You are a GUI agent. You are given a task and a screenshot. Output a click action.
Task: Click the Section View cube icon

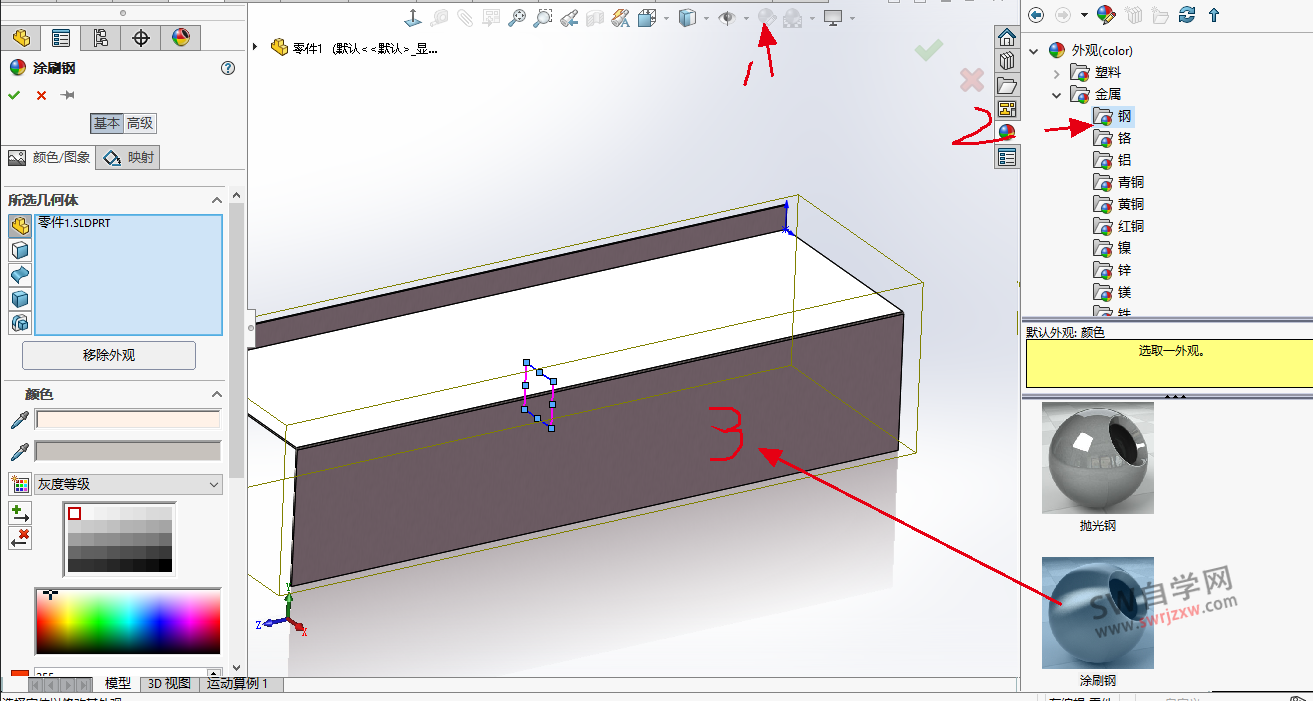688,17
